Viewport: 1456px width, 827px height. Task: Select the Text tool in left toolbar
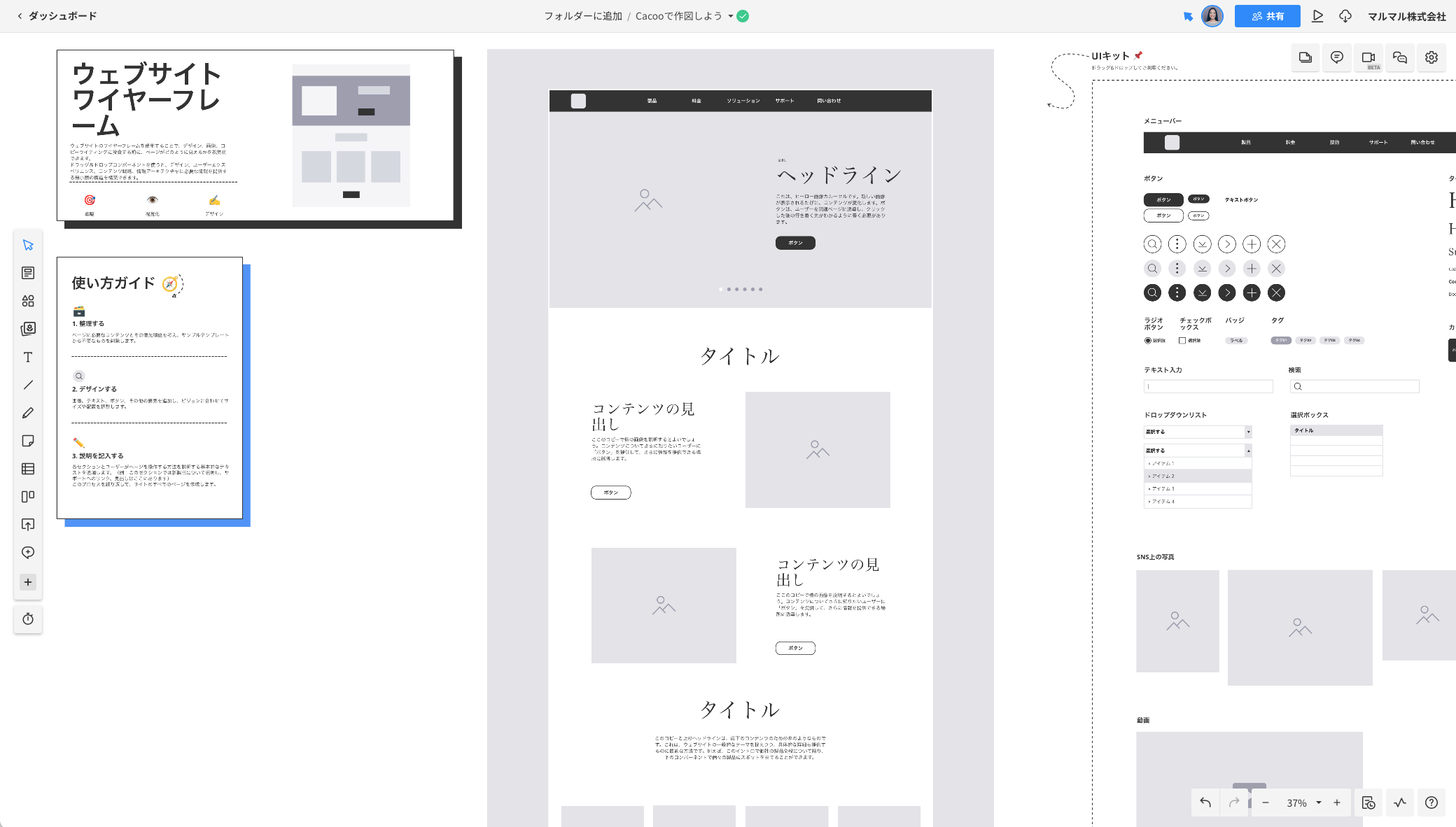pos(28,358)
